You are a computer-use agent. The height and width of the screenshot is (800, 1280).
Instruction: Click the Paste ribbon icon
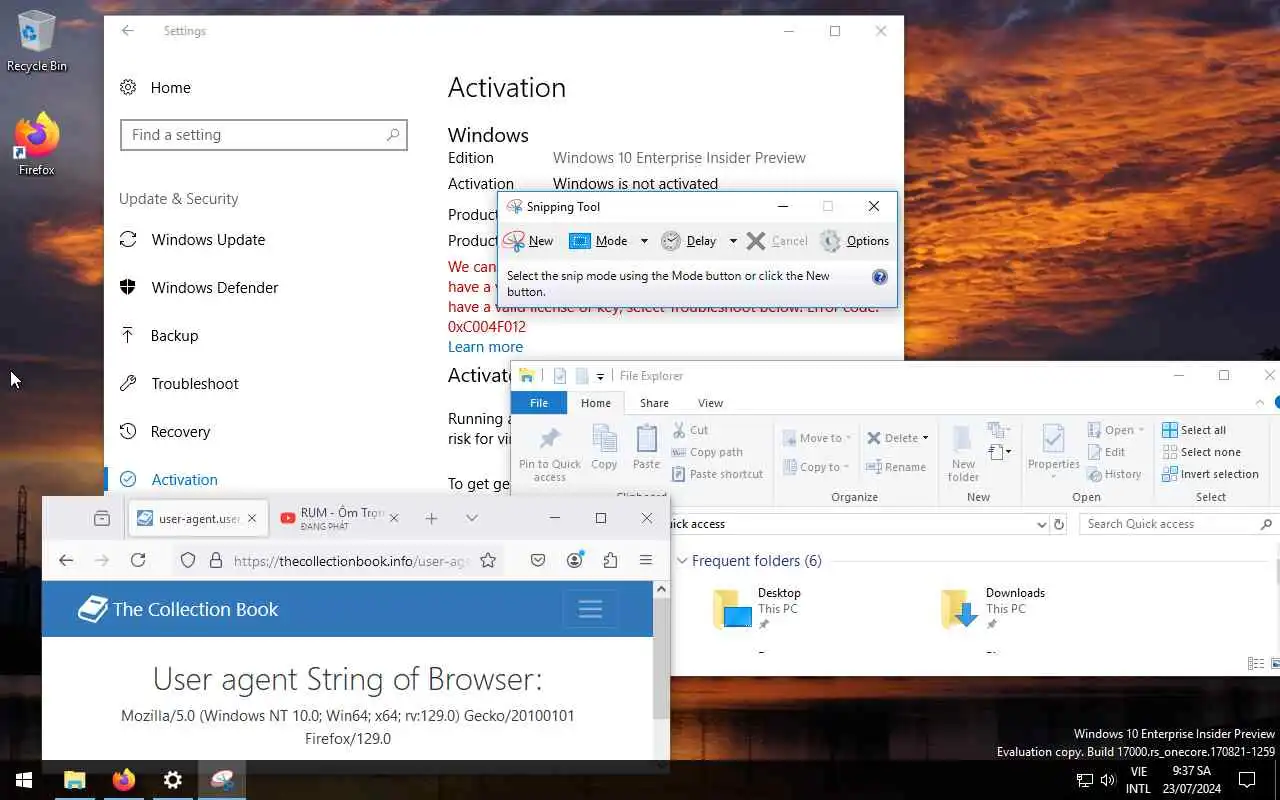tap(646, 447)
